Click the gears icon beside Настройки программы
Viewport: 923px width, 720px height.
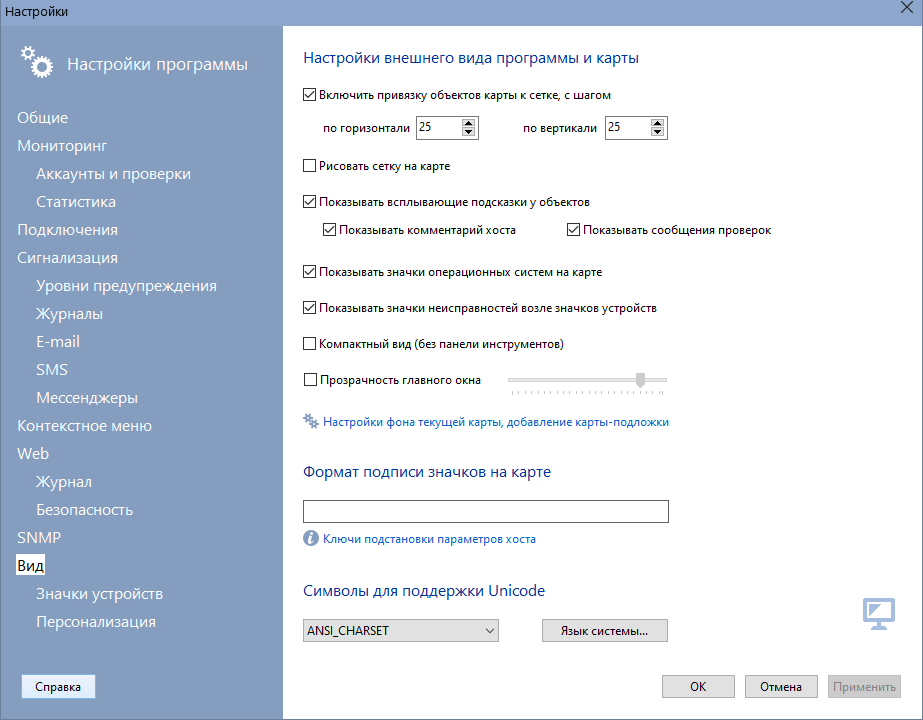tap(37, 62)
